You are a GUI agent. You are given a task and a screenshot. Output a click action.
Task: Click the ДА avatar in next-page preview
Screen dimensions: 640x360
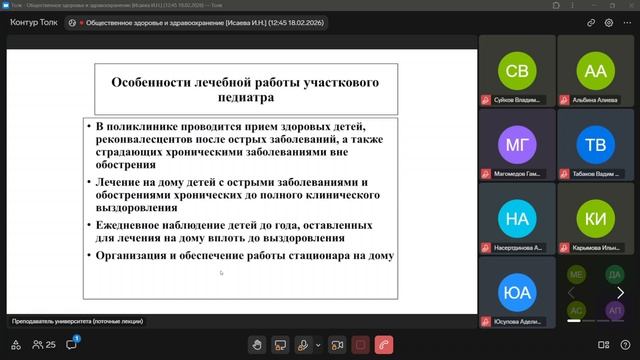(x=615, y=275)
